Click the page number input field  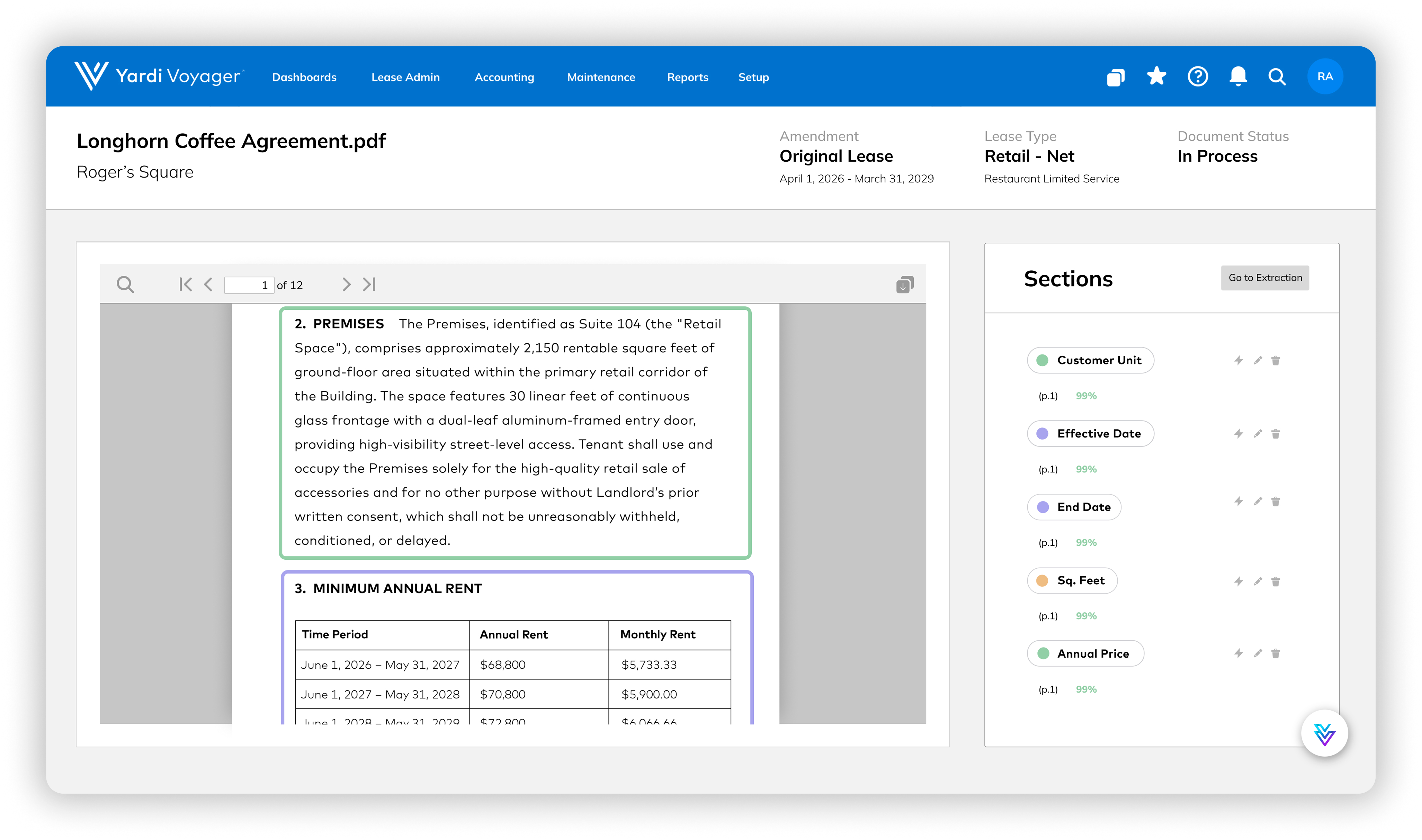[x=249, y=285]
